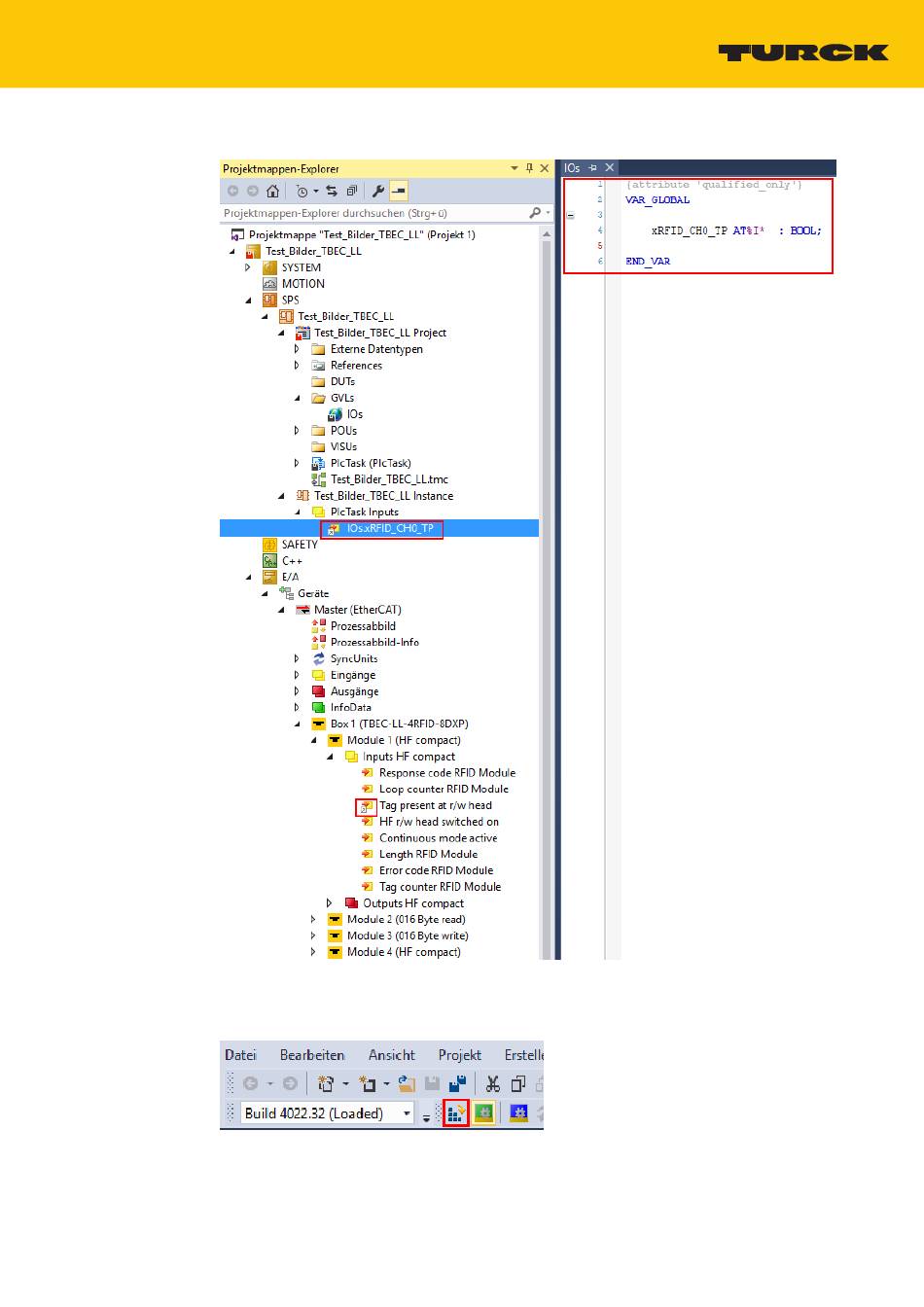This screenshot has height=1307, width=924.
Task: Select Master (EtherCAT) device
Action: (358, 610)
